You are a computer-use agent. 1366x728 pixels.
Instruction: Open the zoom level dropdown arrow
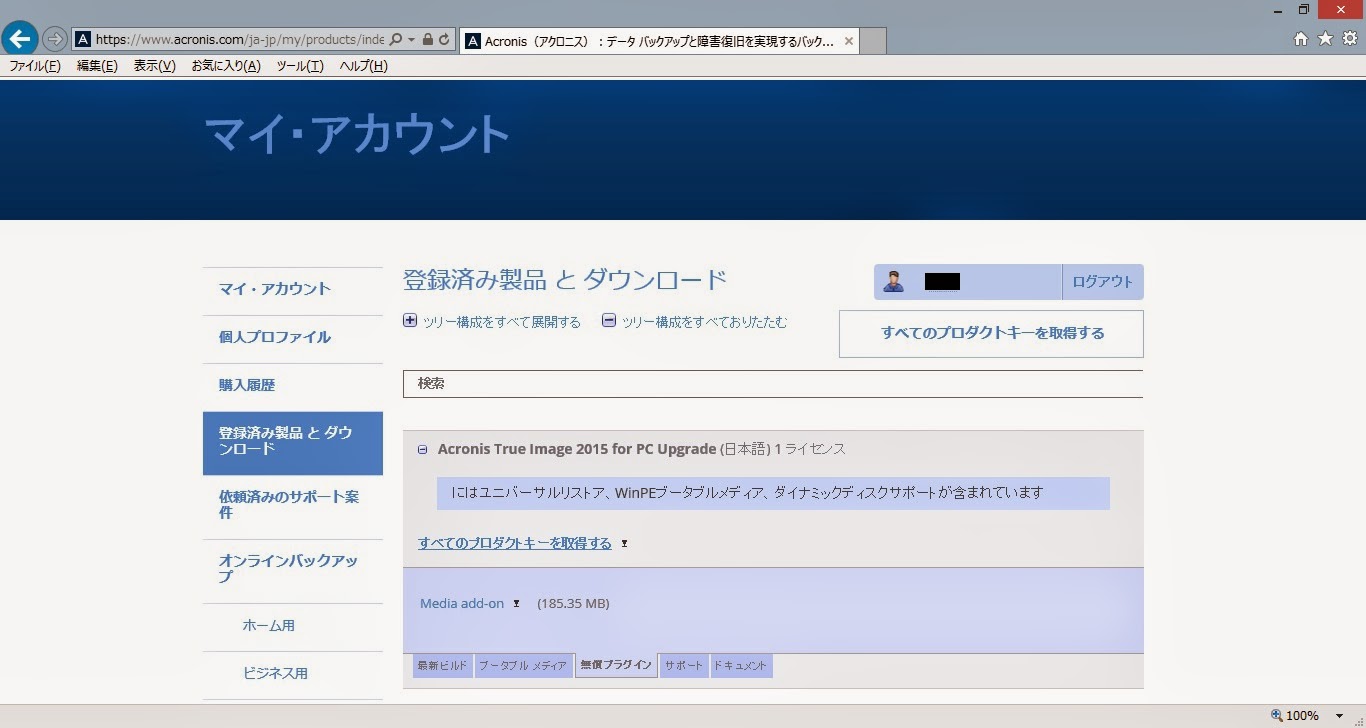(1339, 716)
